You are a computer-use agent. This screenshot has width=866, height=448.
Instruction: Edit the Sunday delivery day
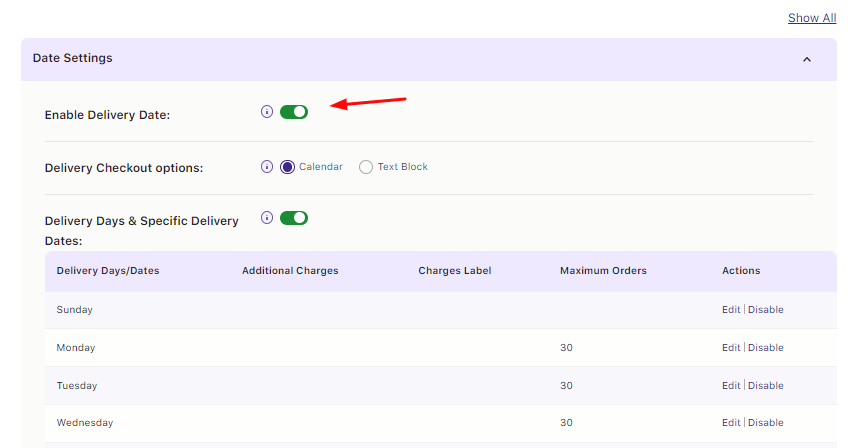click(x=731, y=310)
